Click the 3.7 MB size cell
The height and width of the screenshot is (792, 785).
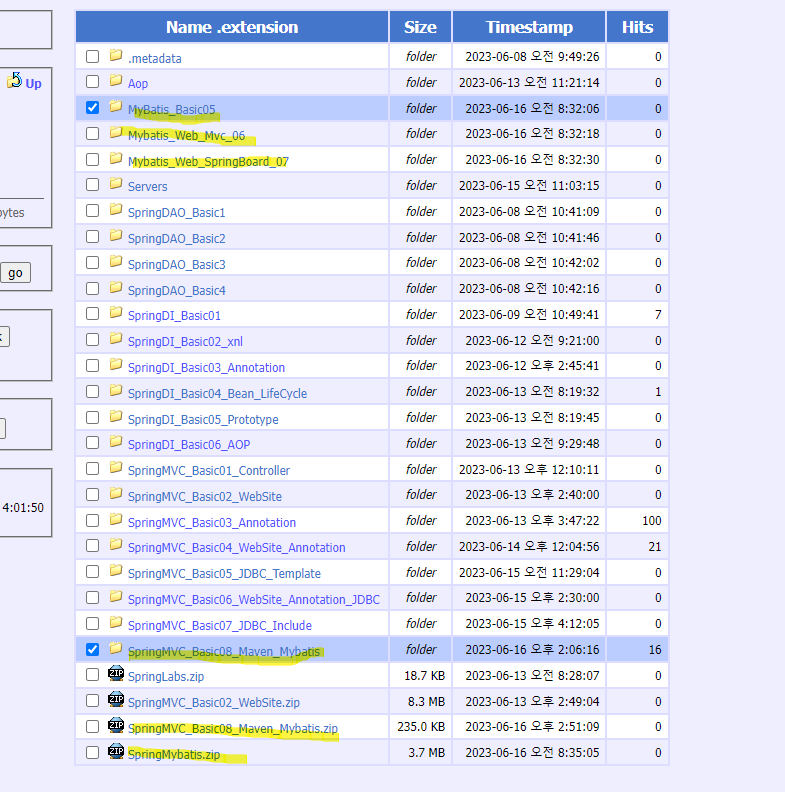click(x=426, y=753)
